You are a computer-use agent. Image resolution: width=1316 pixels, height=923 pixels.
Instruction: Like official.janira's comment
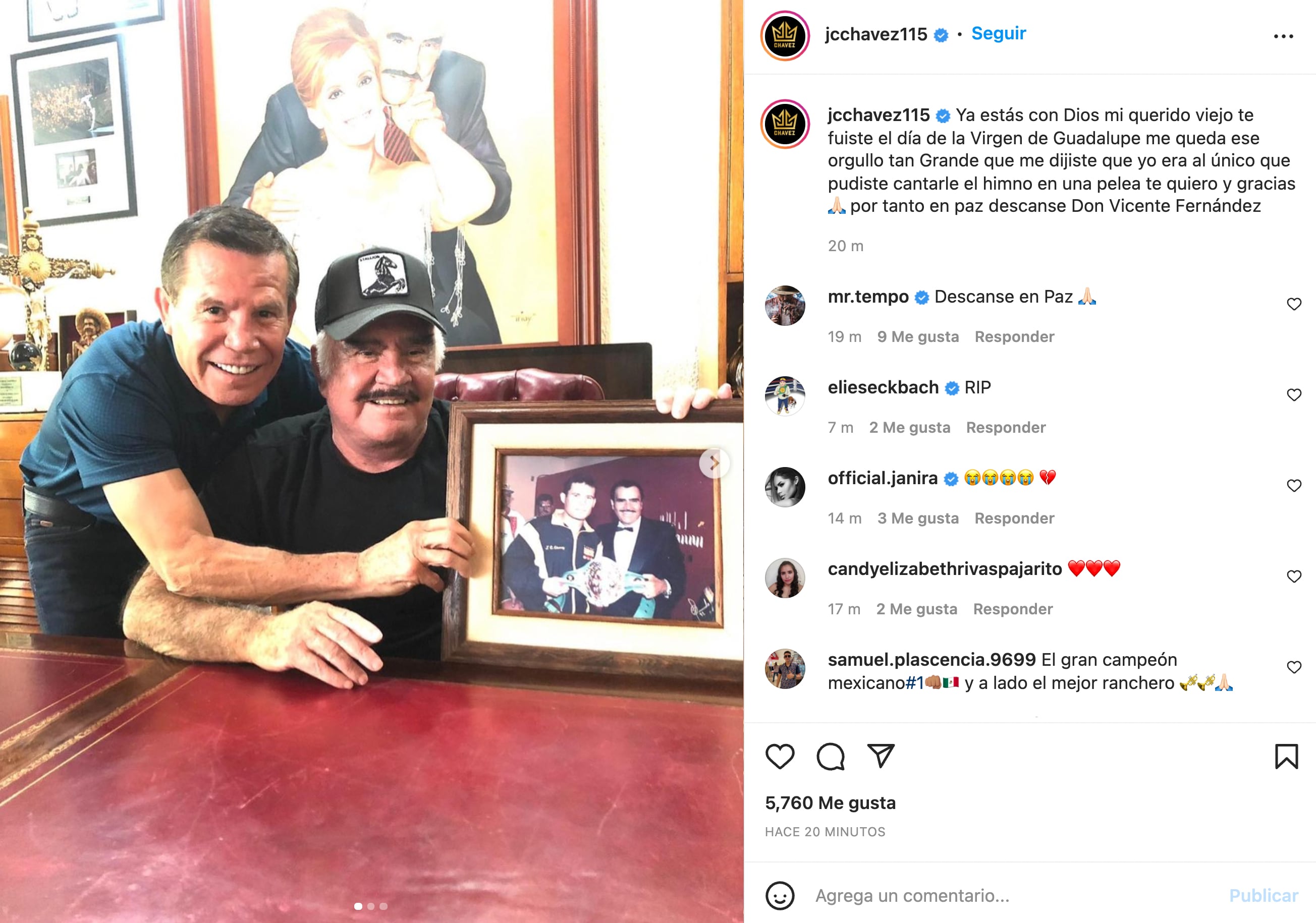coord(1294,485)
